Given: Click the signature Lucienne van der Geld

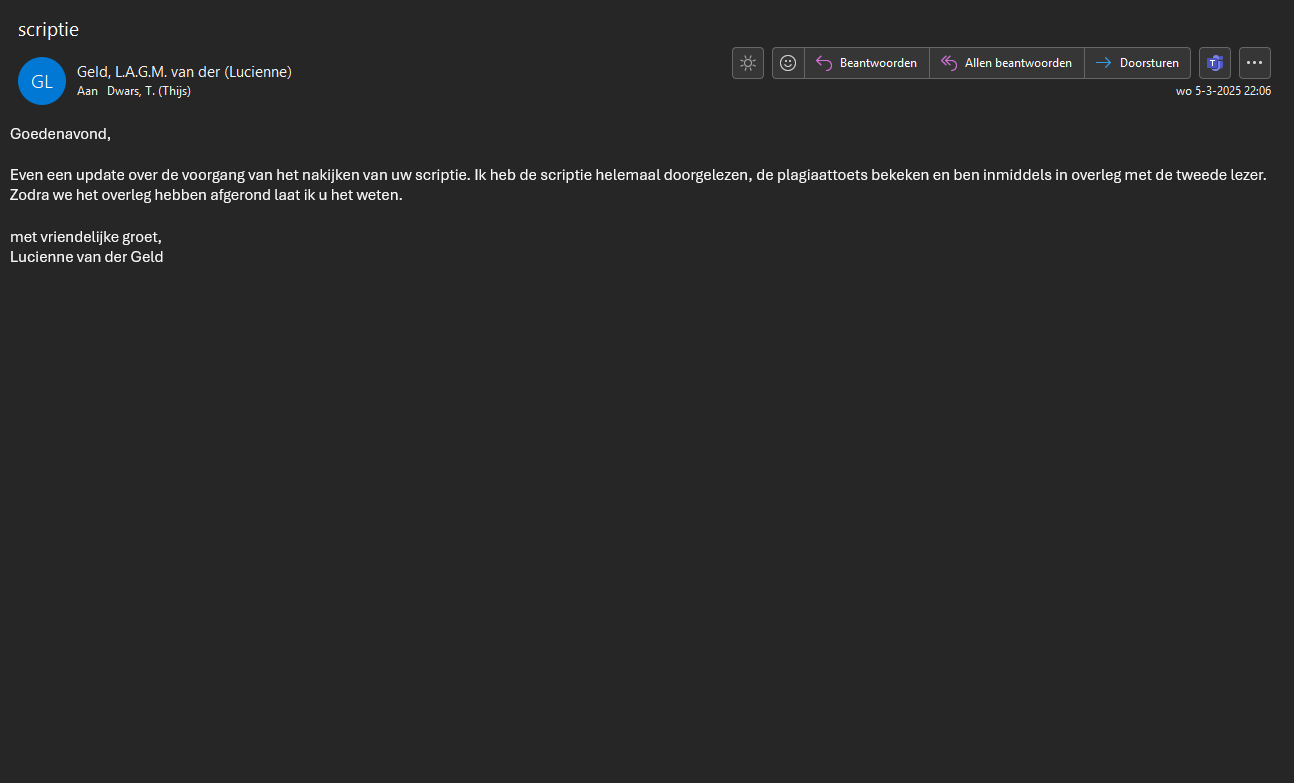Looking at the screenshot, I should coord(86,257).
